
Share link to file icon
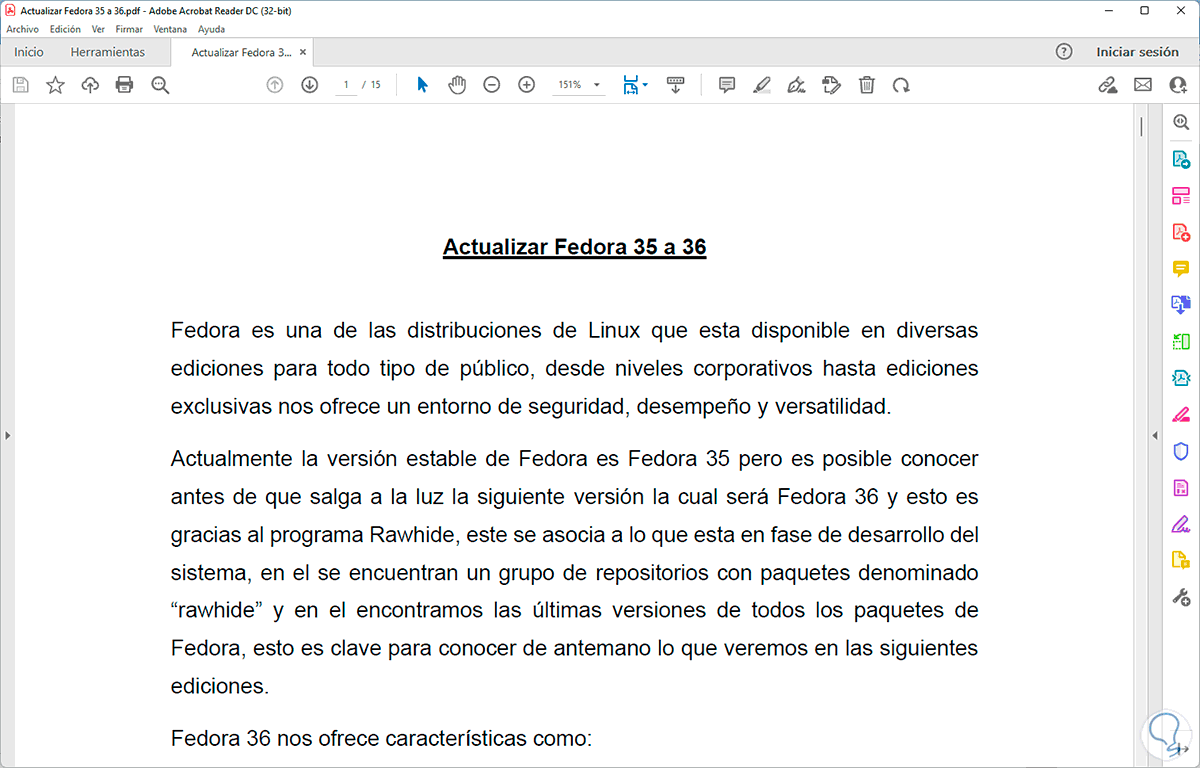[x=1107, y=85]
